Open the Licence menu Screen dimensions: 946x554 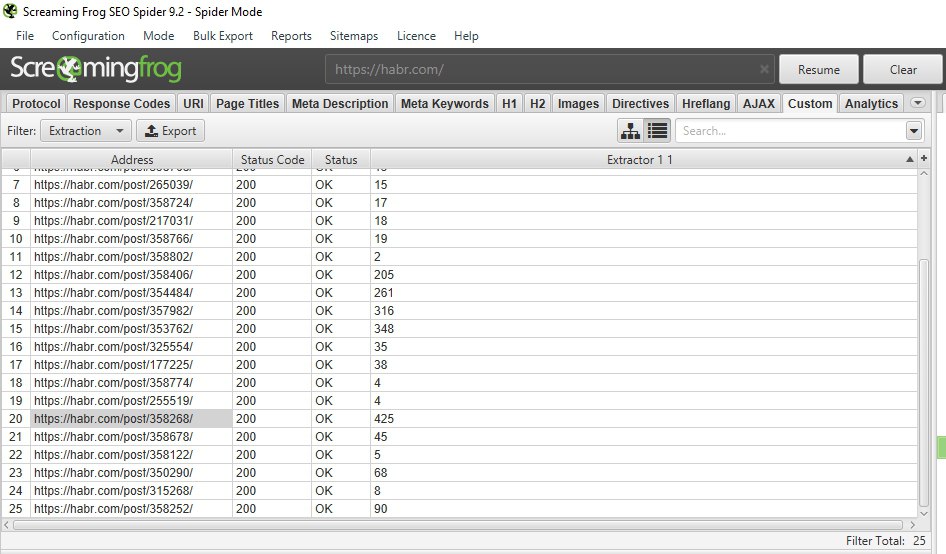[x=416, y=36]
